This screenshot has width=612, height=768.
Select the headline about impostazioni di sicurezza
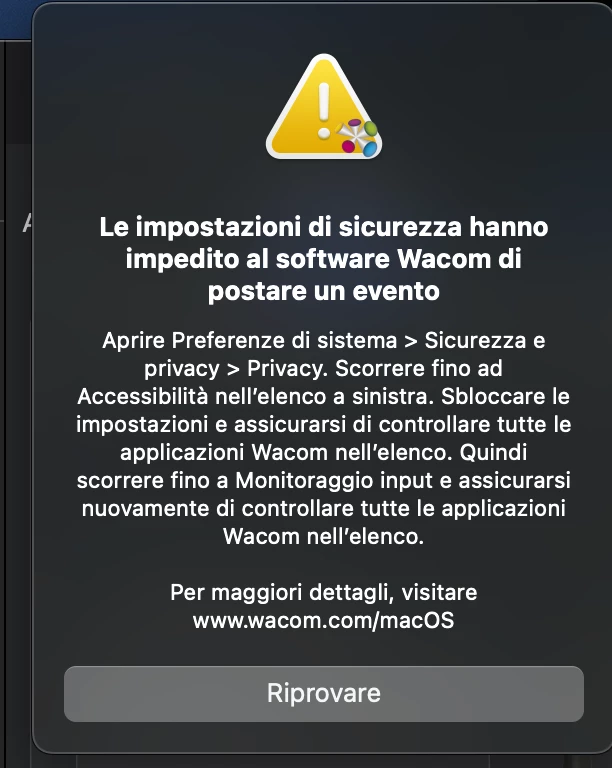[x=324, y=259]
